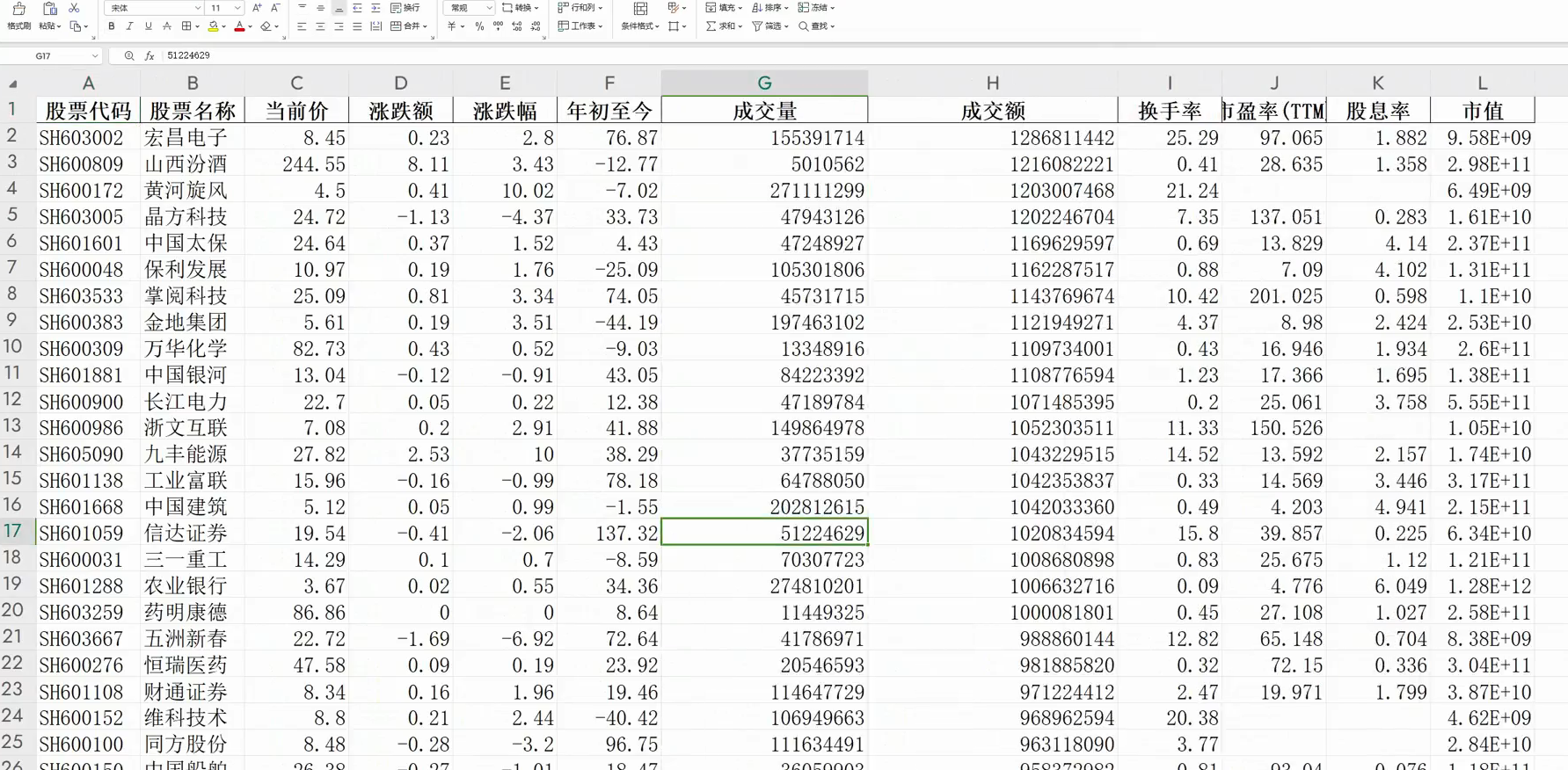Viewport: 1568px width, 770px height.
Task: Click the Wrap Text (换行) button
Action: coord(405,8)
